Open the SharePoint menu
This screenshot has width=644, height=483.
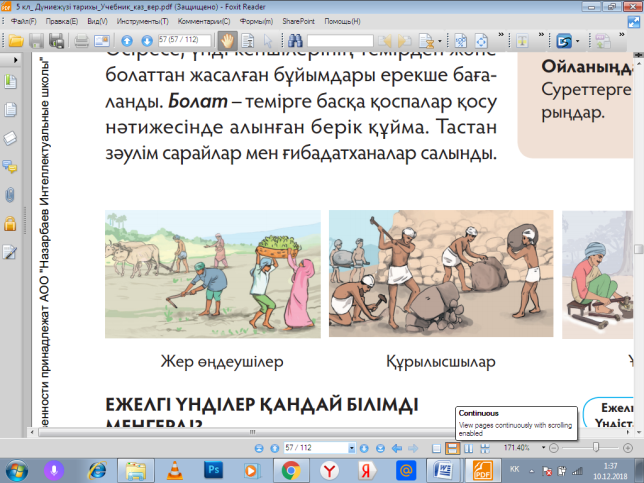pos(299,21)
